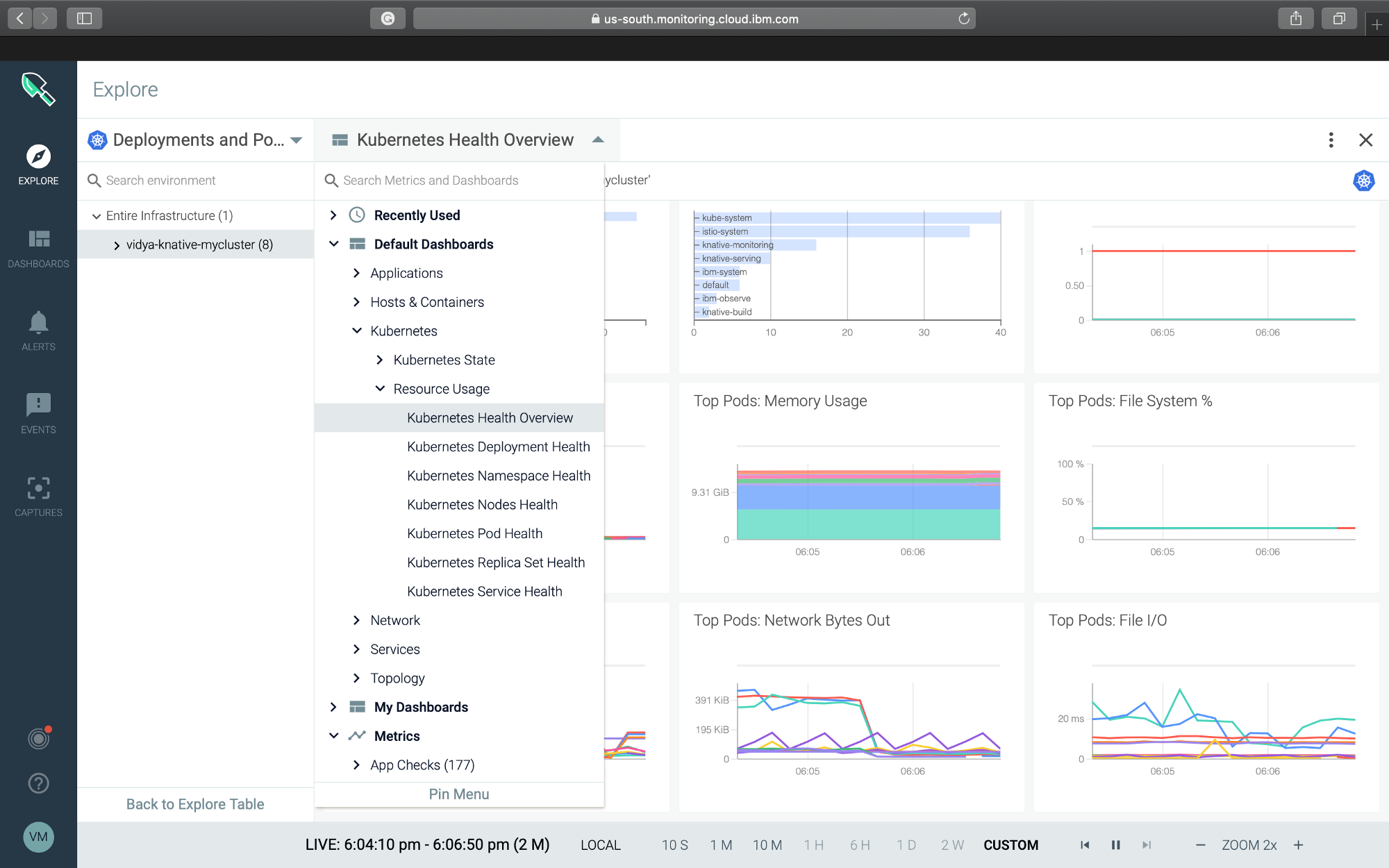Expand the My Dashboards section

(333, 707)
